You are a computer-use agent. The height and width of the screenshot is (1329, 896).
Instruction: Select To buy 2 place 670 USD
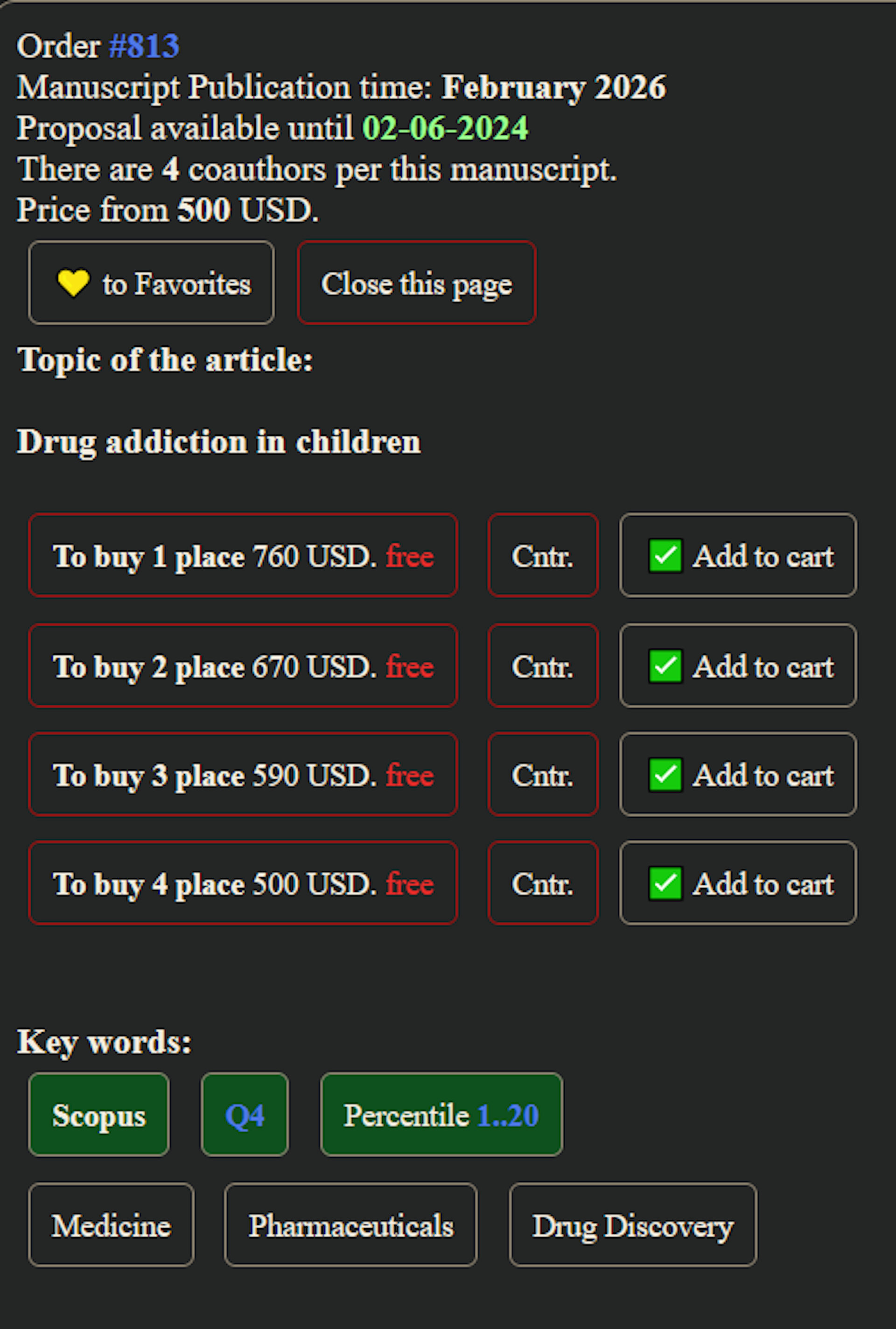click(x=243, y=665)
